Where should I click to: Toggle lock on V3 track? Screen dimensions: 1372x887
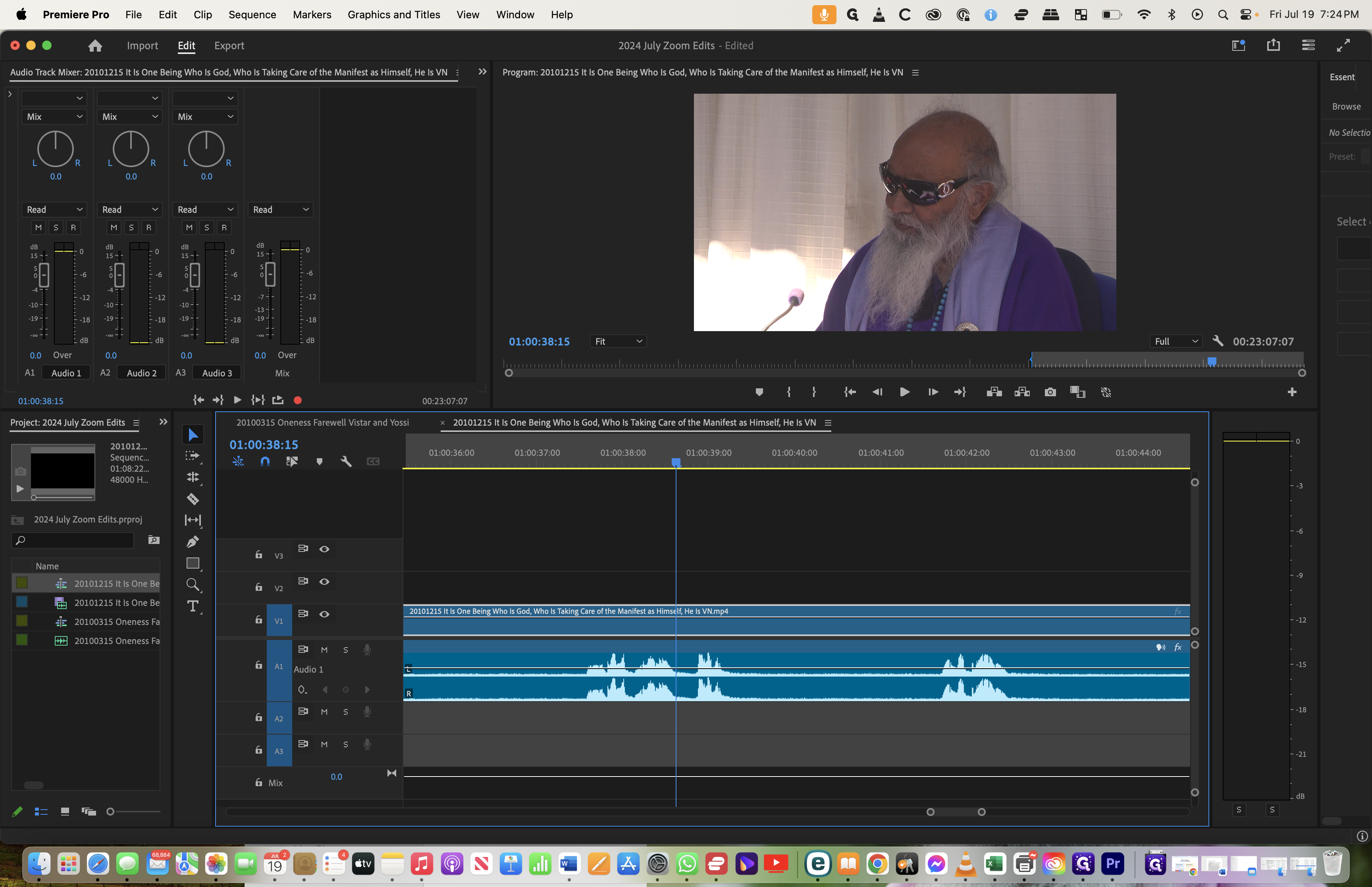(258, 555)
